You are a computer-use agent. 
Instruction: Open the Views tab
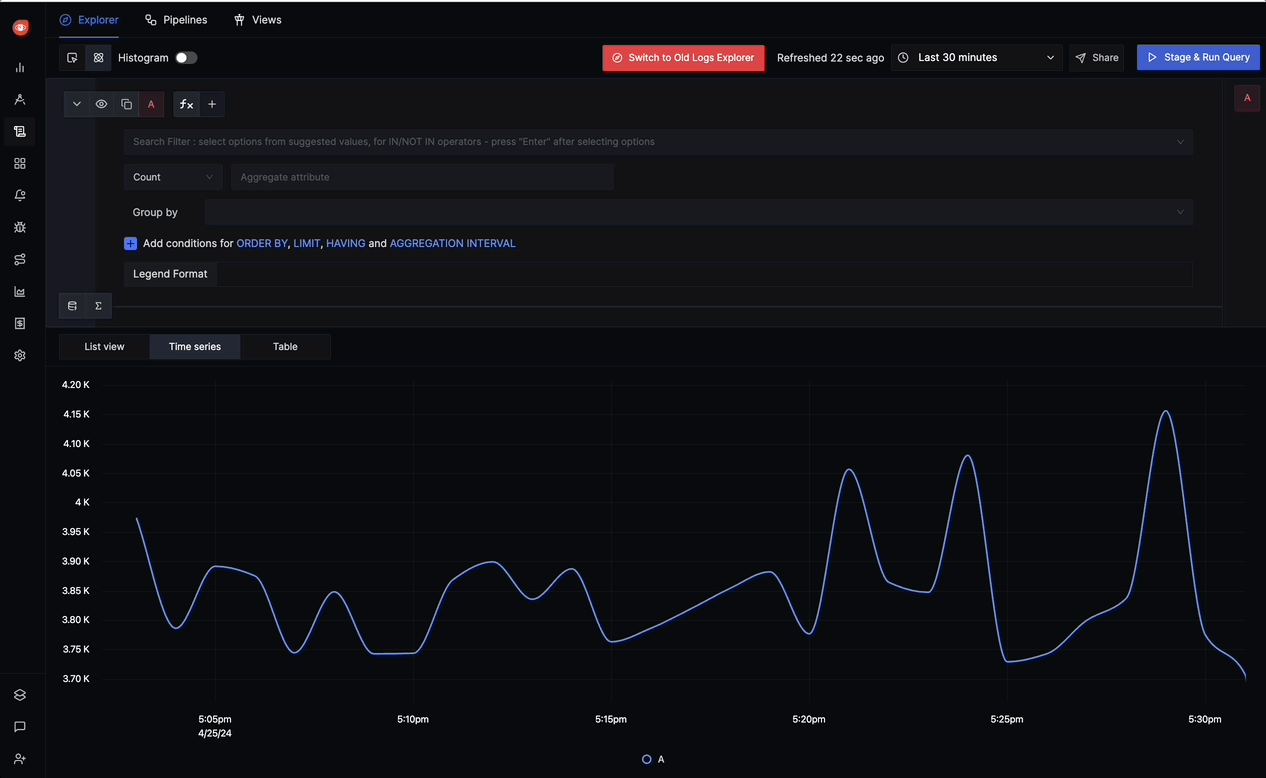[257, 20]
